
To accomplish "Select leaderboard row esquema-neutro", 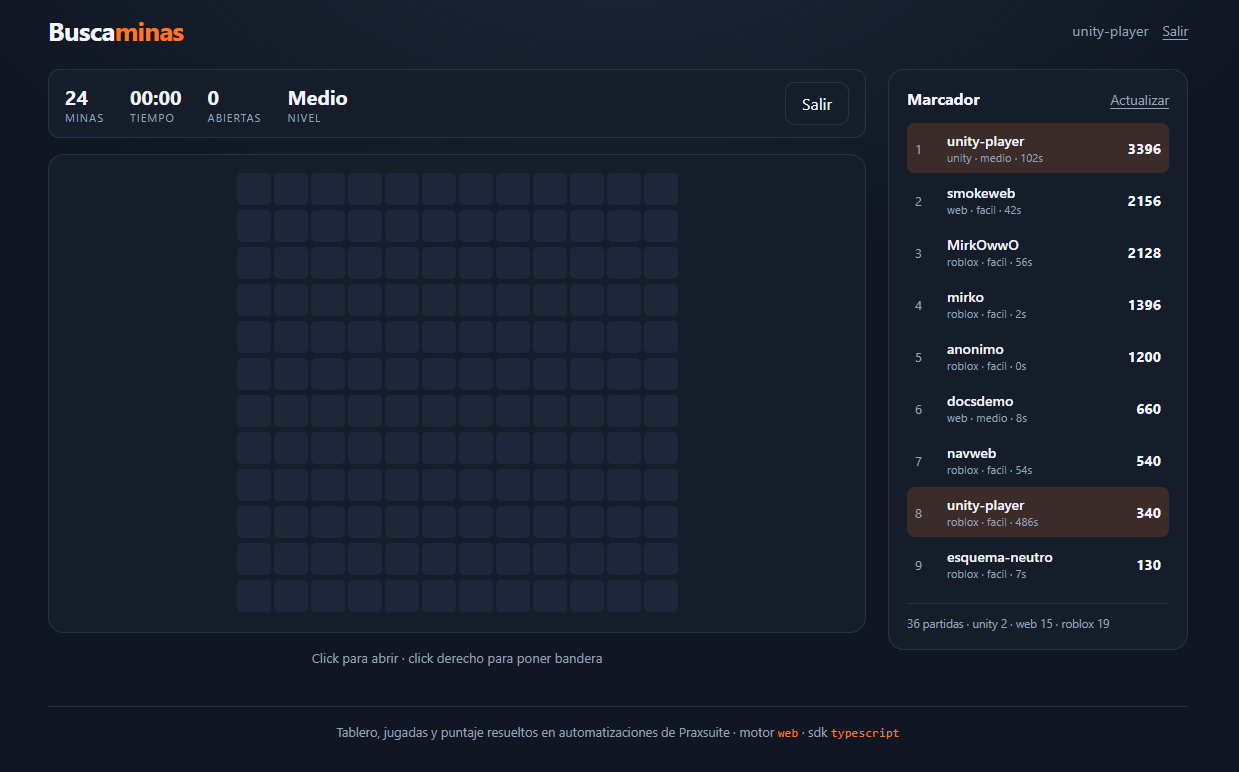I will pyautogui.click(x=1038, y=565).
